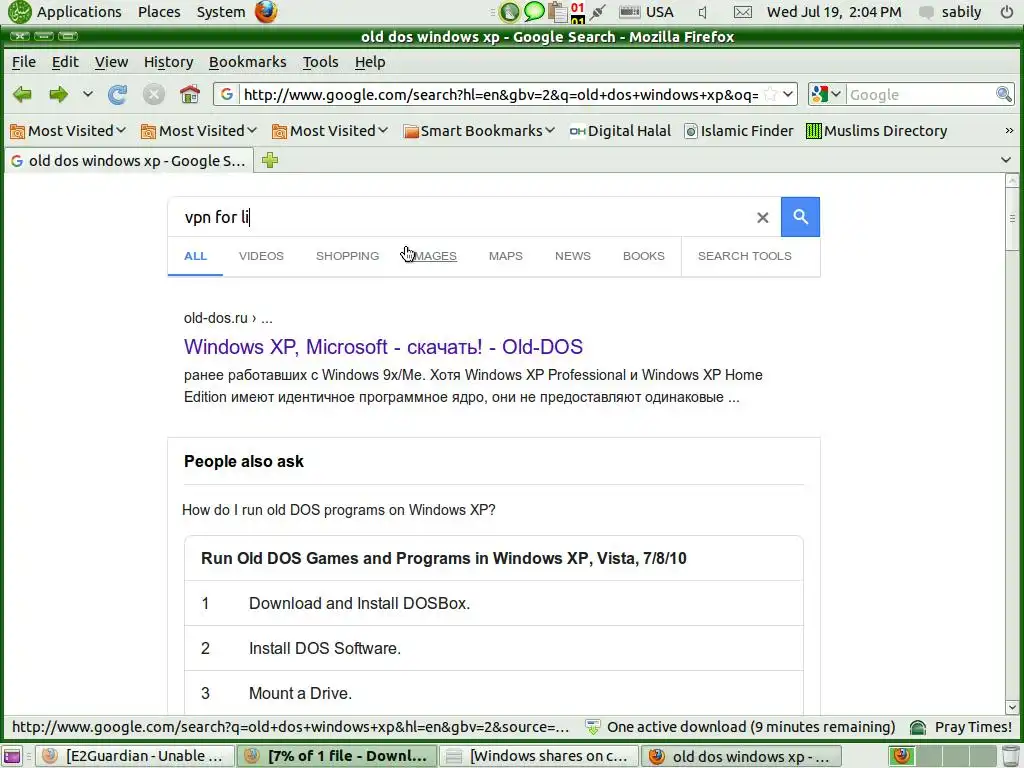Screen dimensions: 1024x768
Task: Click the power session icon
Action: pyautogui.click(x=1006, y=12)
